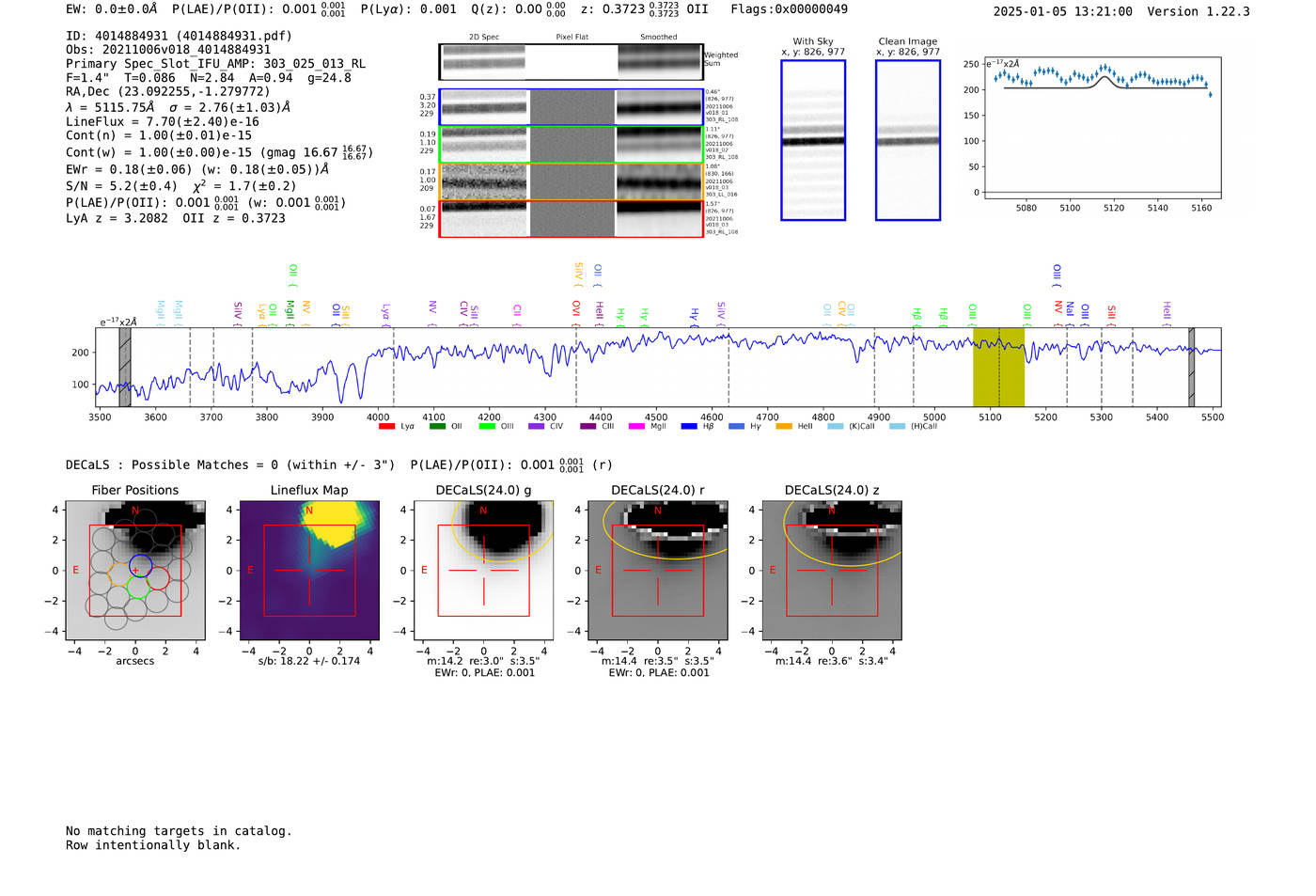Click the (H)CaII legend swatch
This screenshot has width=1316, height=896.
pos(897,427)
